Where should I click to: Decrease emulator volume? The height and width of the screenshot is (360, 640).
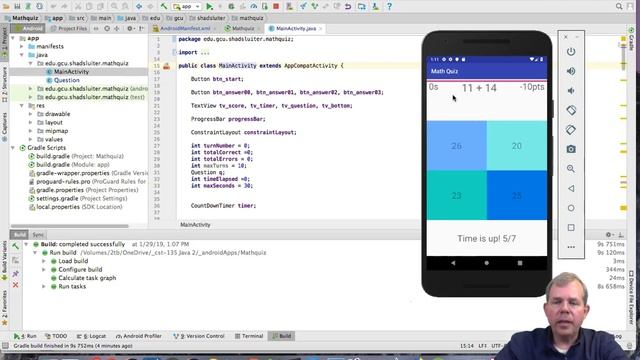(571, 91)
